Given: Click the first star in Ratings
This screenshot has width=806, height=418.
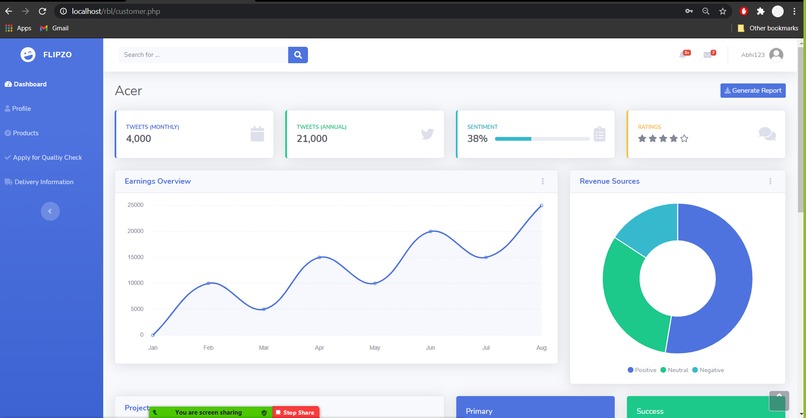Looking at the screenshot, I should click(x=642, y=138).
